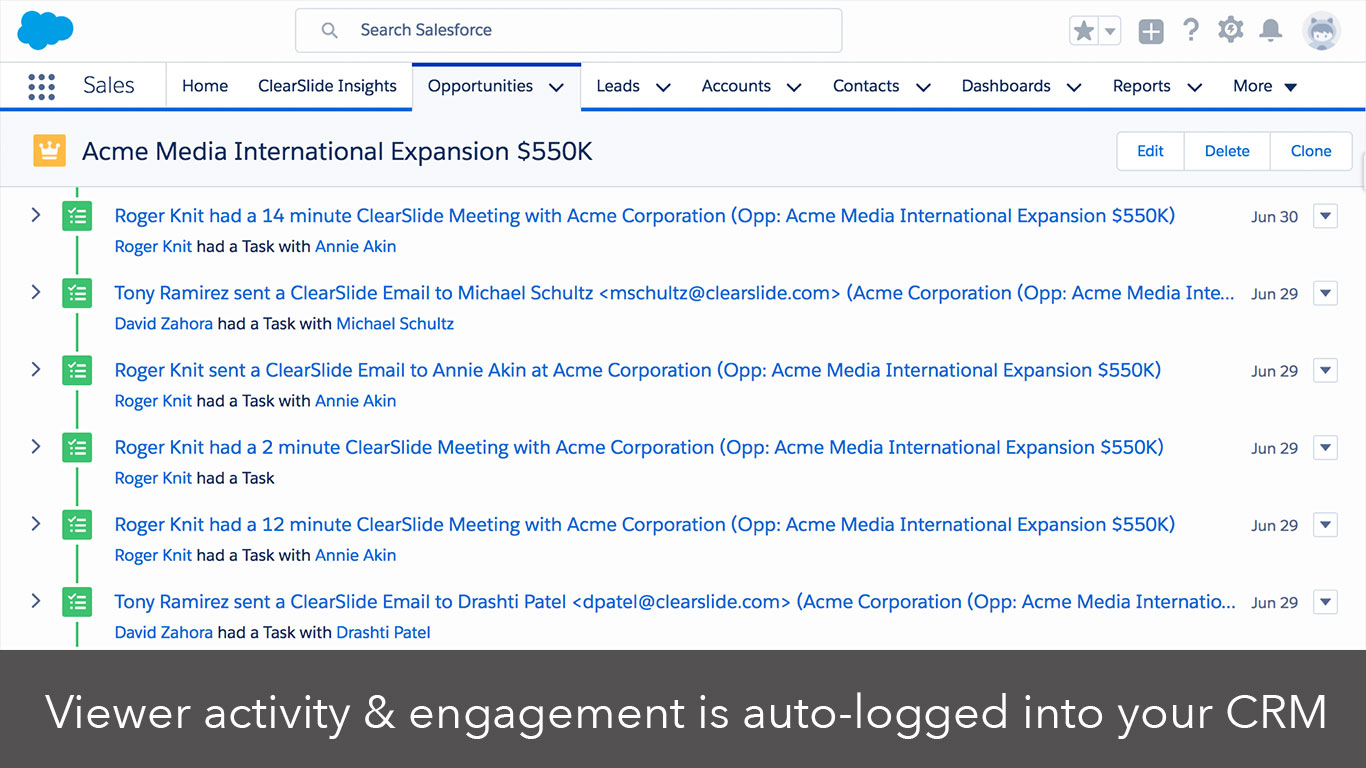Open the Setup gear icon
Screen dimensions: 1366x768
click(1231, 31)
